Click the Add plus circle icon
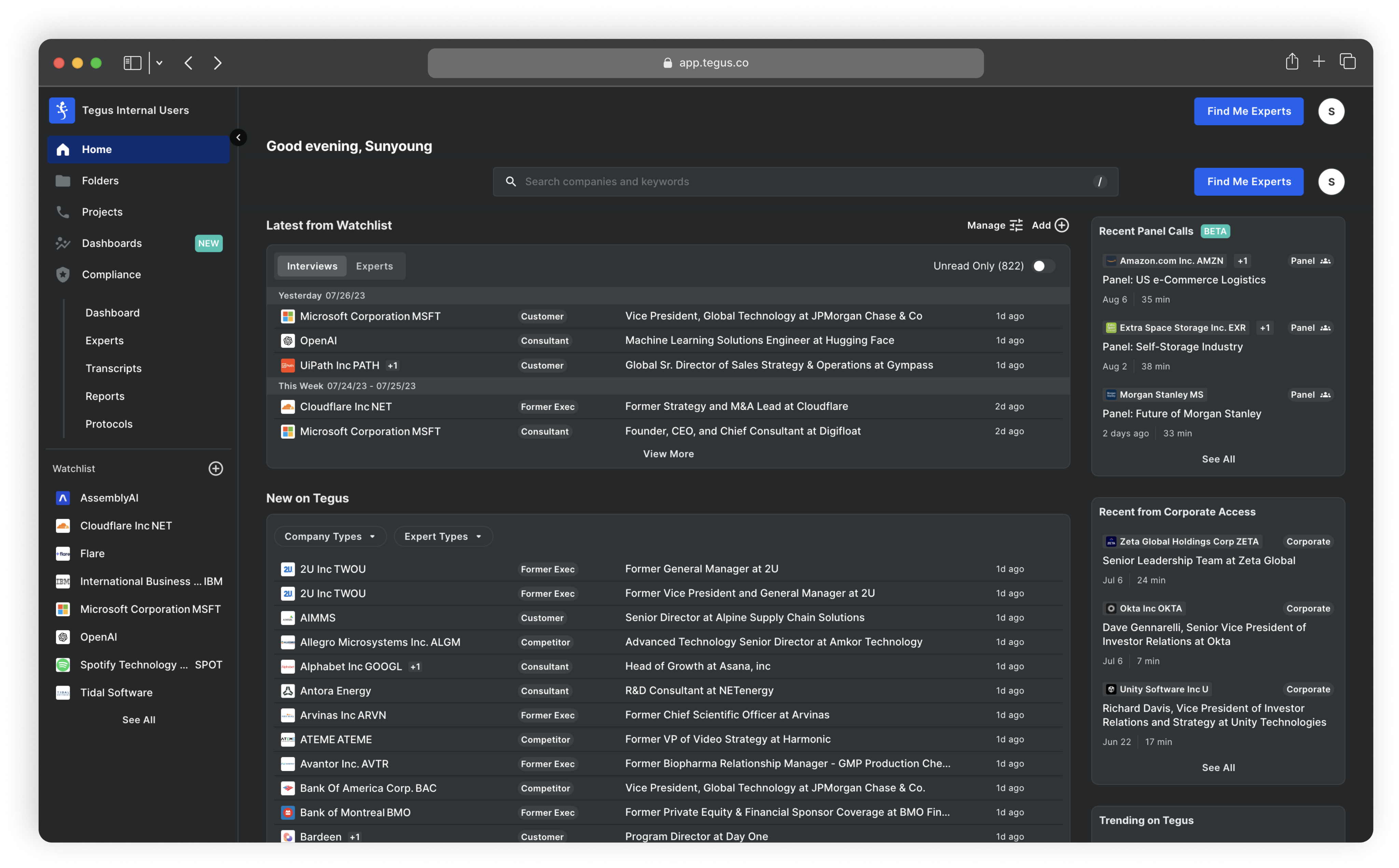 pyautogui.click(x=1062, y=225)
